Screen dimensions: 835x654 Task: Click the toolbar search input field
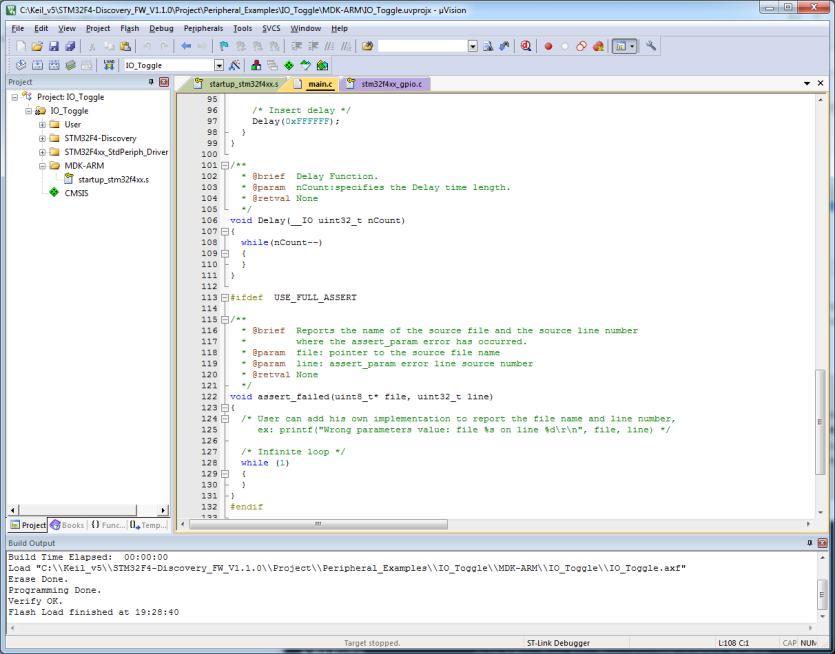(x=423, y=46)
